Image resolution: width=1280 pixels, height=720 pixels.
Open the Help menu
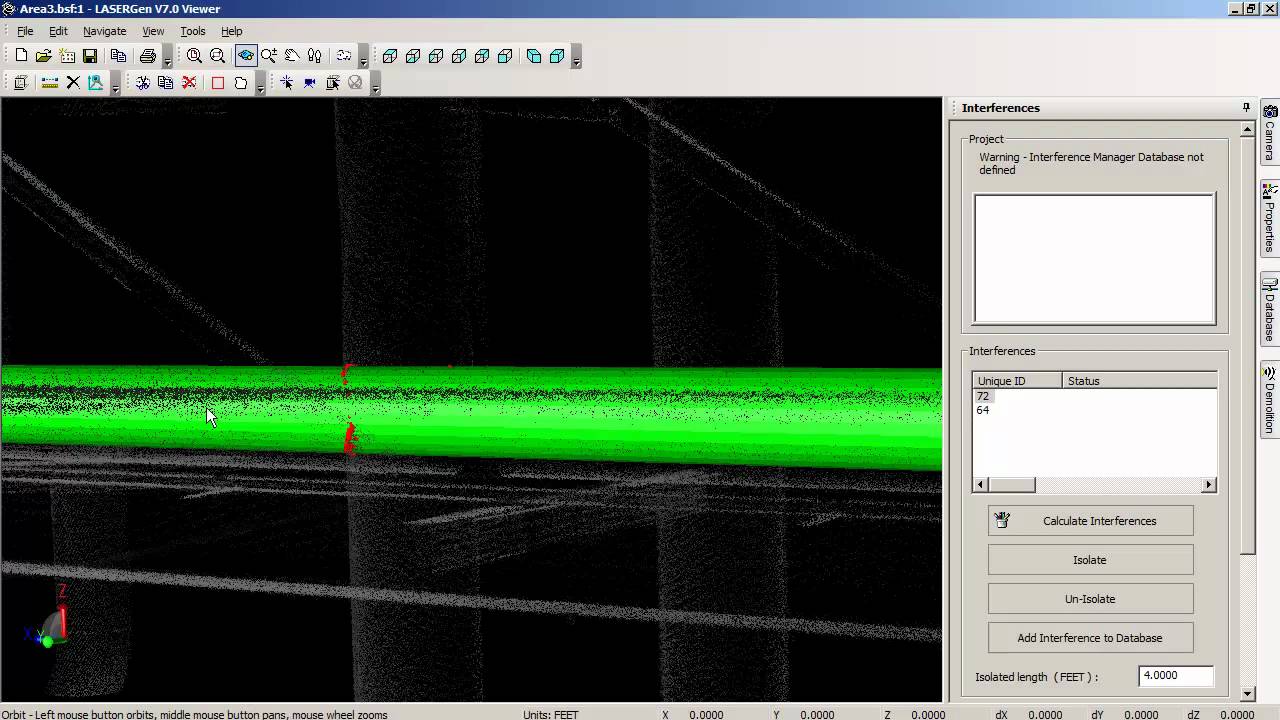(x=232, y=31)
